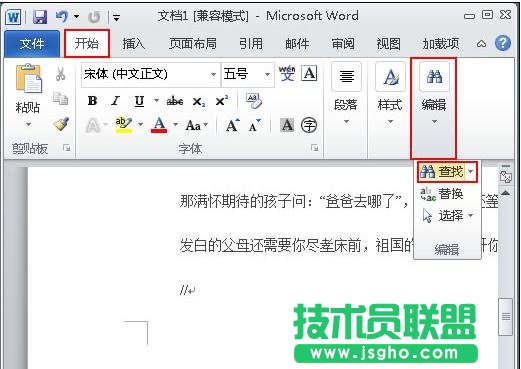This screenshot has width=521, height=369.
Task: Click the 粘贴 clipboard icon
Action: coord(29,78)
